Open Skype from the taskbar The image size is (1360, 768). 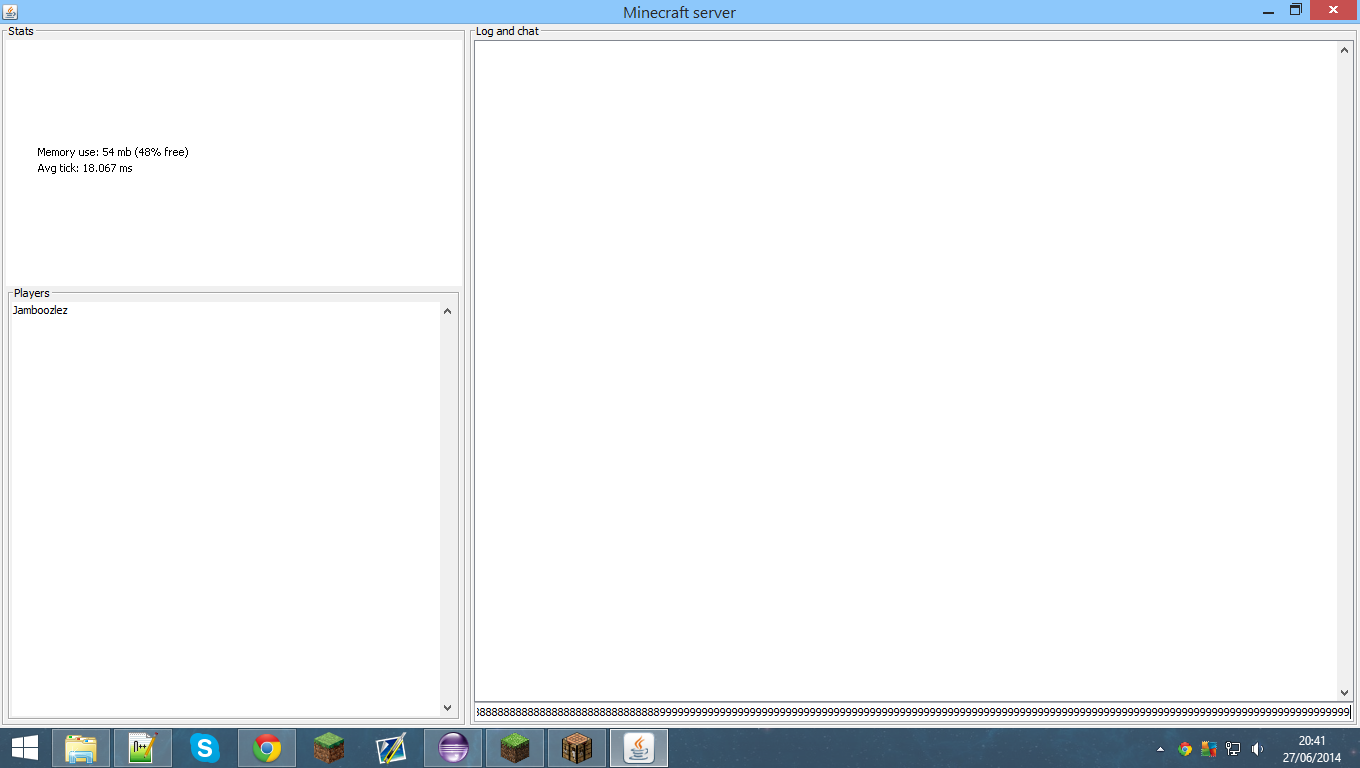pos(205,748)
